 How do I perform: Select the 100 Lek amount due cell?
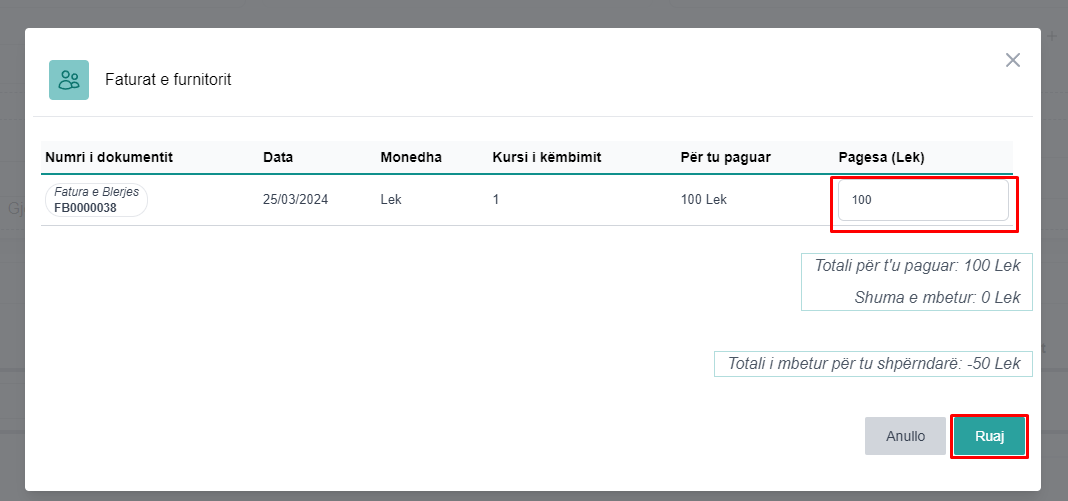(704, 200)
